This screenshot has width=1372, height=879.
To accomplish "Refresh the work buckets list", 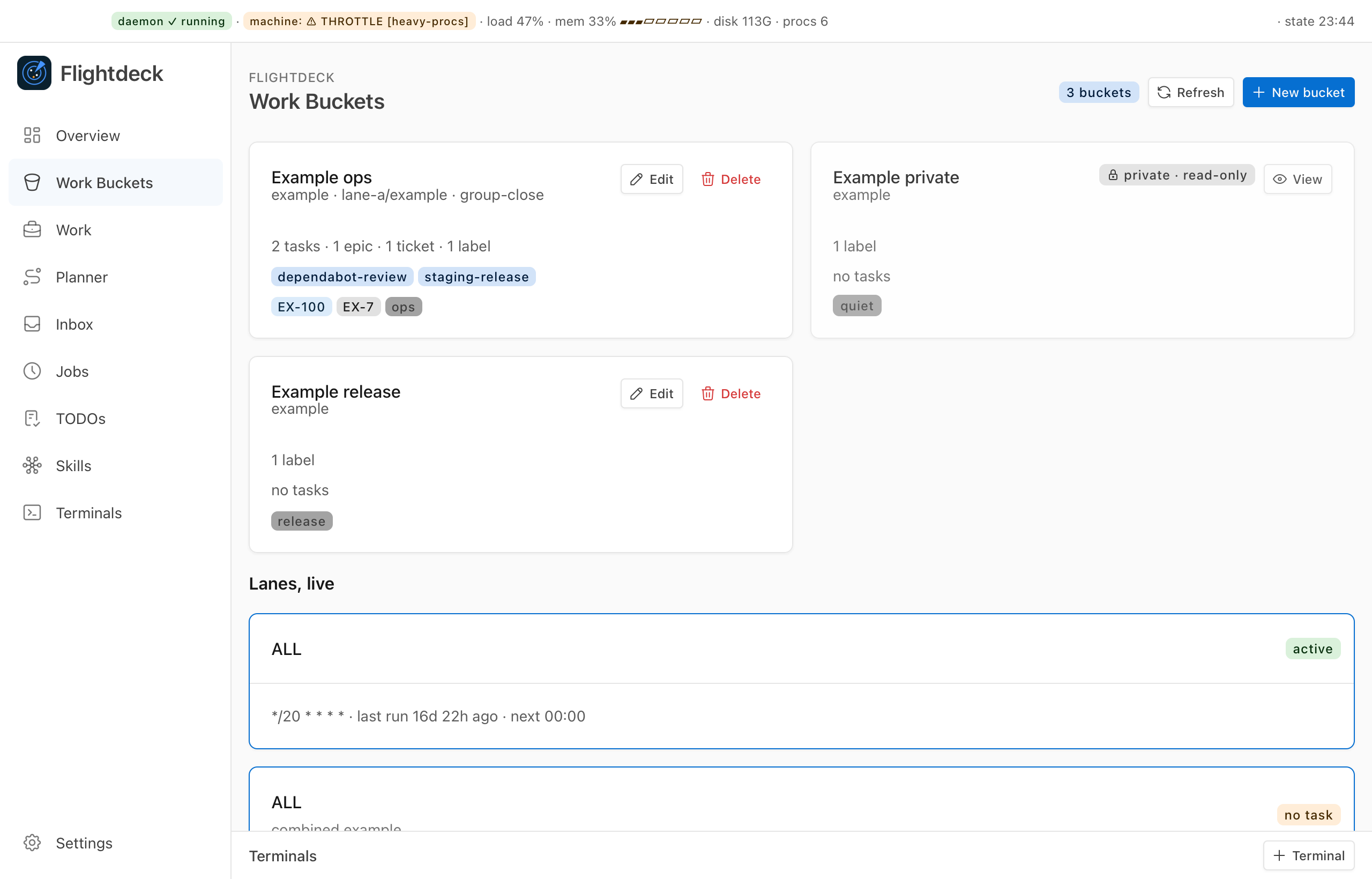I will click(1190, 93).
